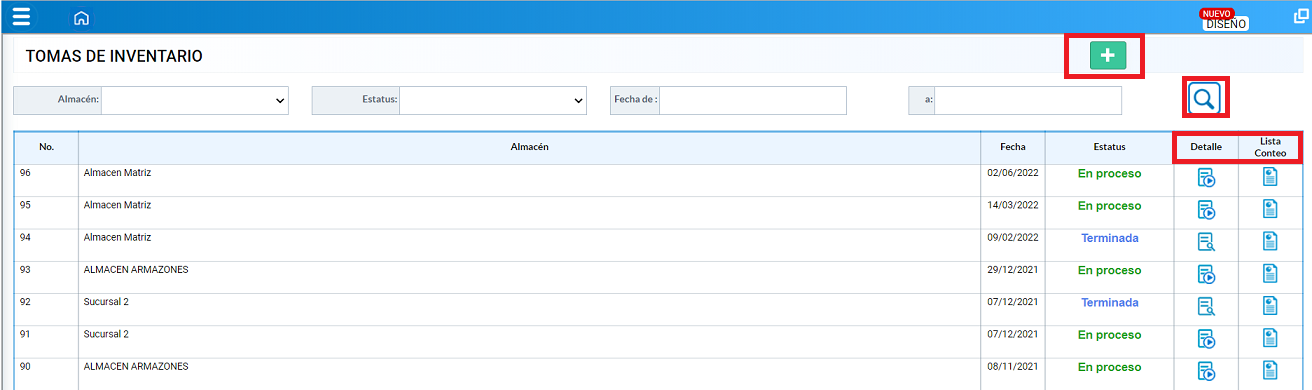Screen dimensions: 1312x390
Task: Open detail for inventory No. 91
Action: (x=1206, y=340)
